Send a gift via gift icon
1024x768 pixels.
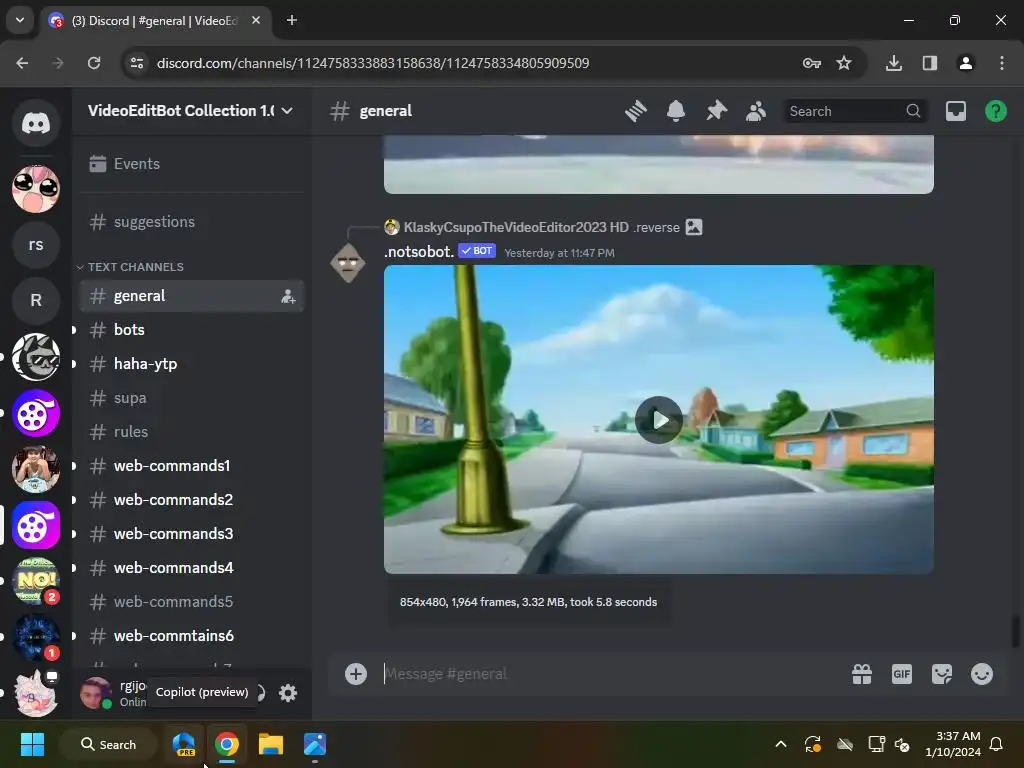862,673
